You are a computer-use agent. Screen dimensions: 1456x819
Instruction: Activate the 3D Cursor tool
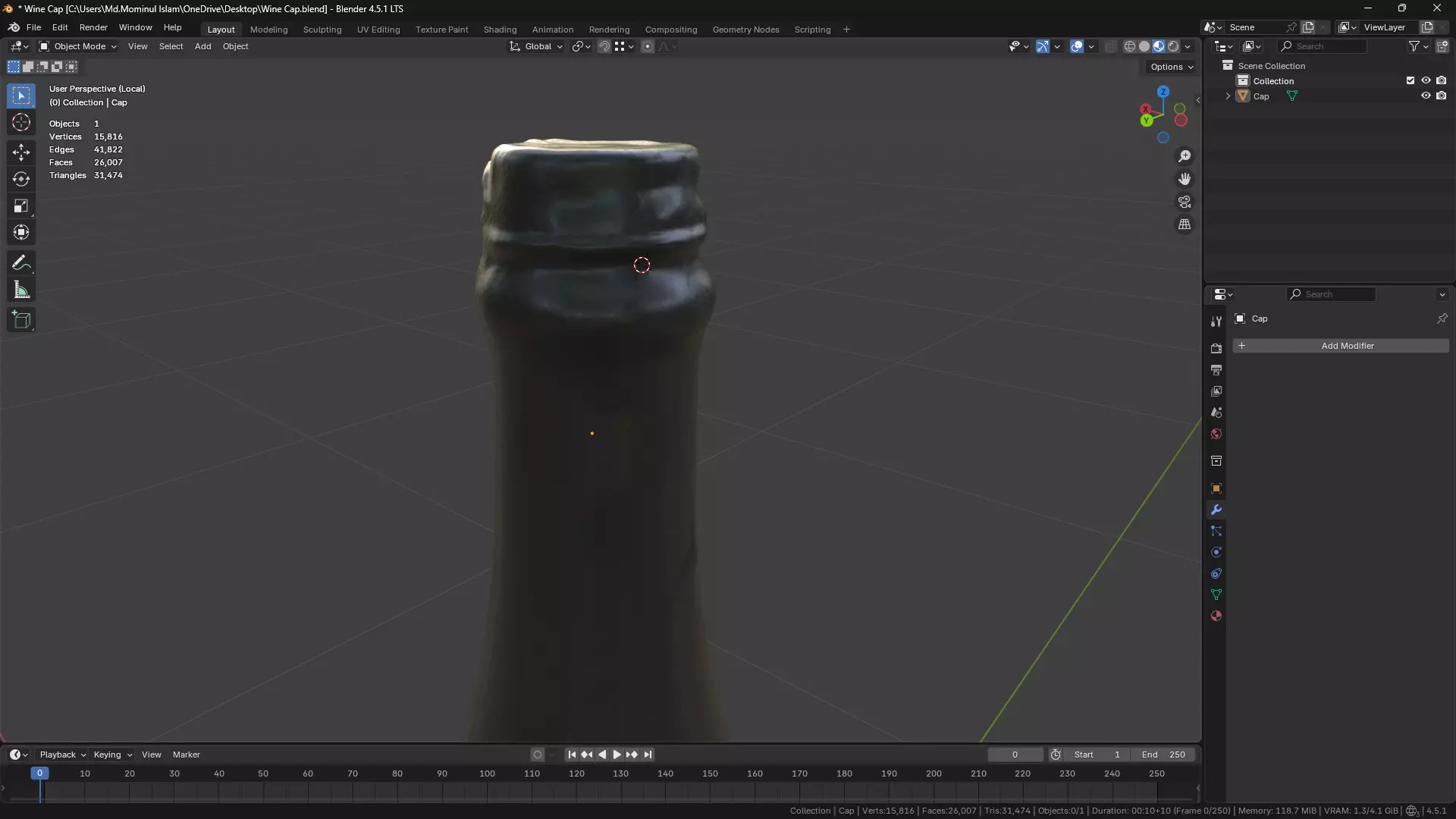pyautogui.click(x=21, y=123)
